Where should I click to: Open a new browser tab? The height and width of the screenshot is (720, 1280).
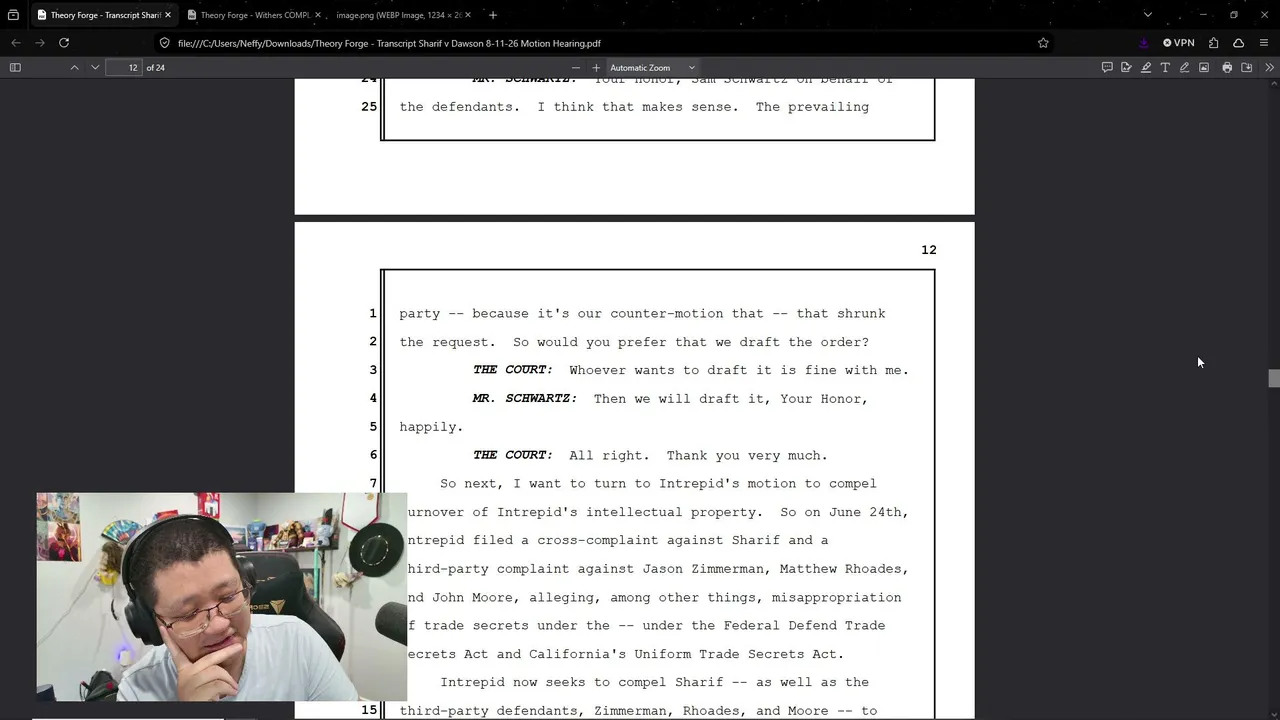click(493, 15)
